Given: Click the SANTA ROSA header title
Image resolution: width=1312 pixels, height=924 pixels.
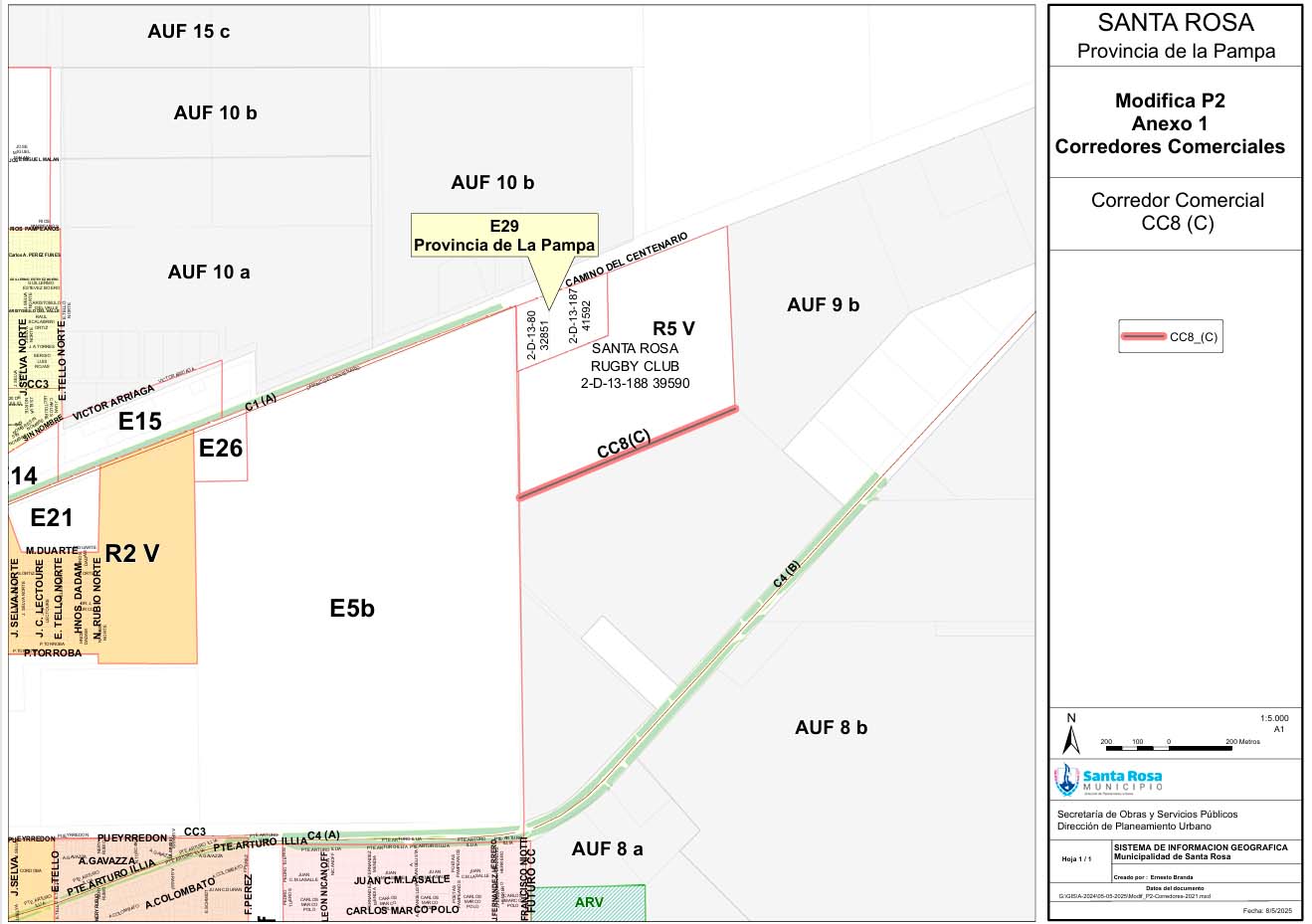Looking at the screenshot, I should [1176, 23].
